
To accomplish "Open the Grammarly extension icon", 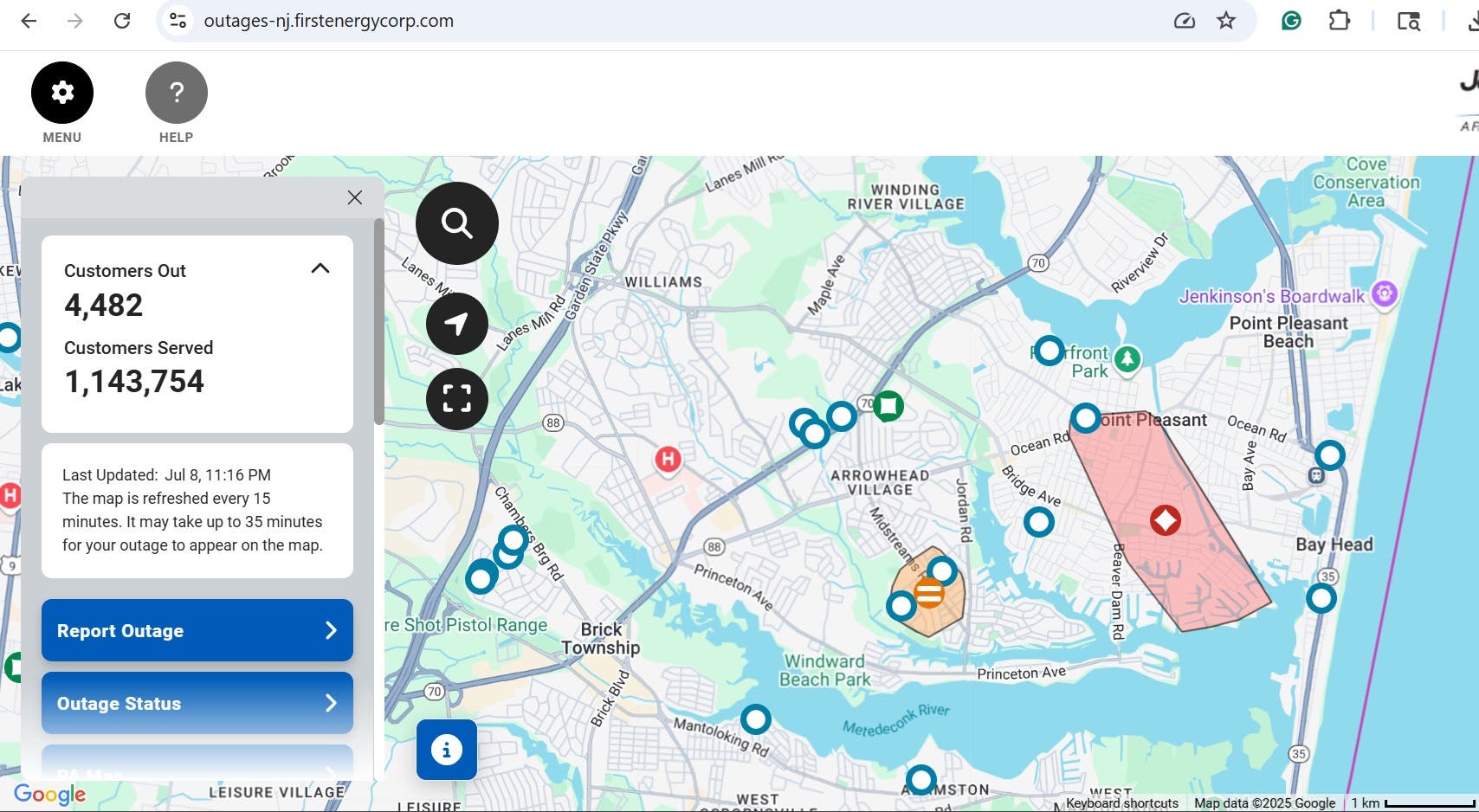I will coord(1291,21).
